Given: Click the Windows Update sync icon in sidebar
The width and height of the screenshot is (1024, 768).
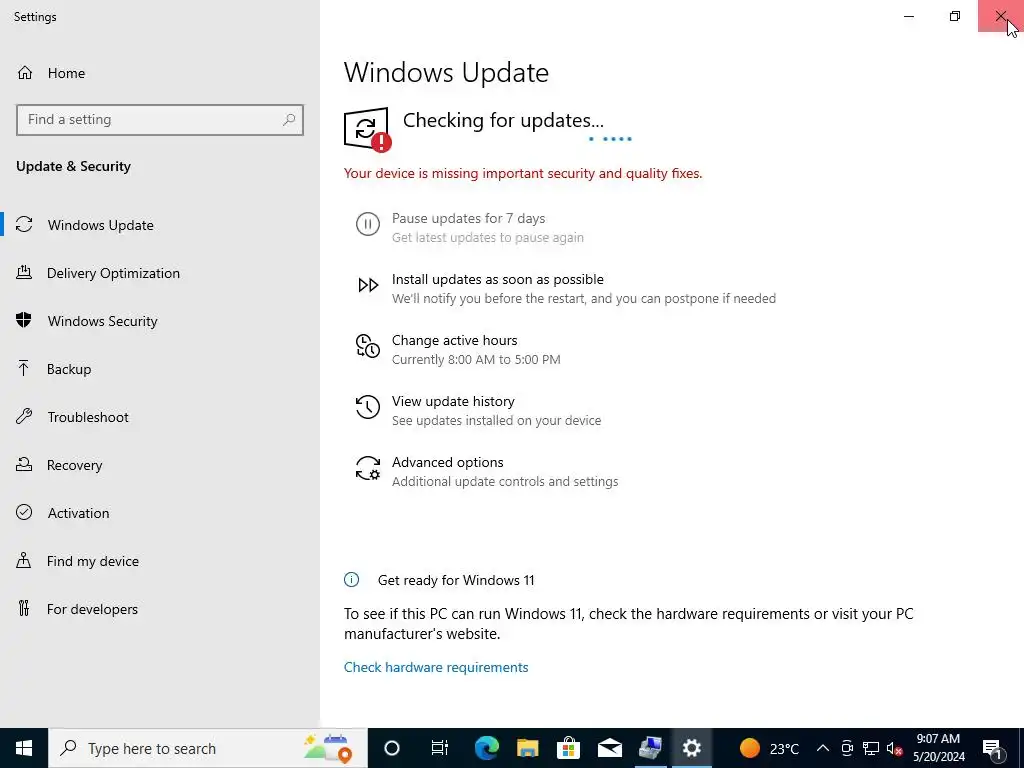Looking at the screenshot, I should pyautogui.click(x=24, y=225).
